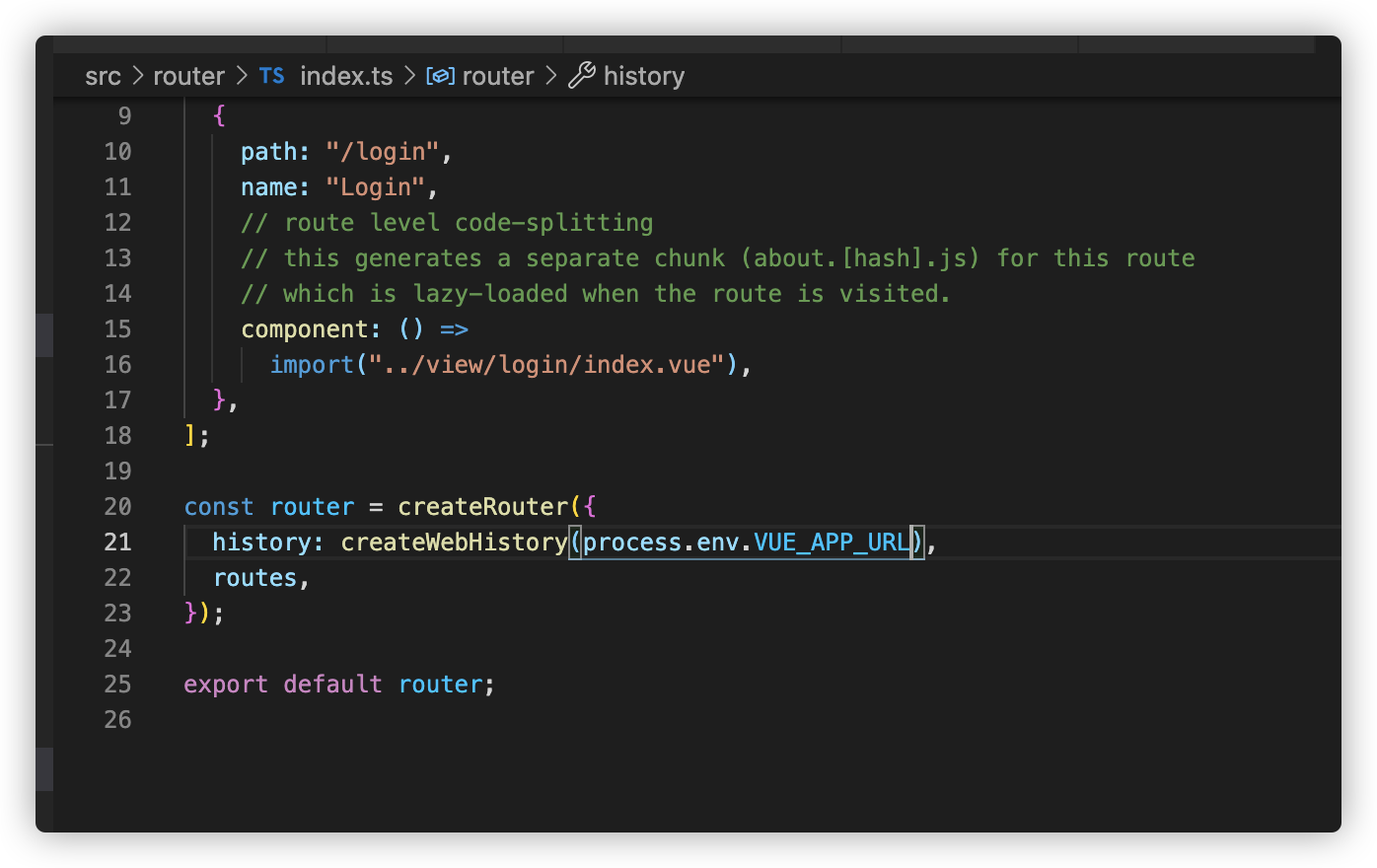
Task: Select the "index.ts" breadcrumb file name
Action: (346, 76)
